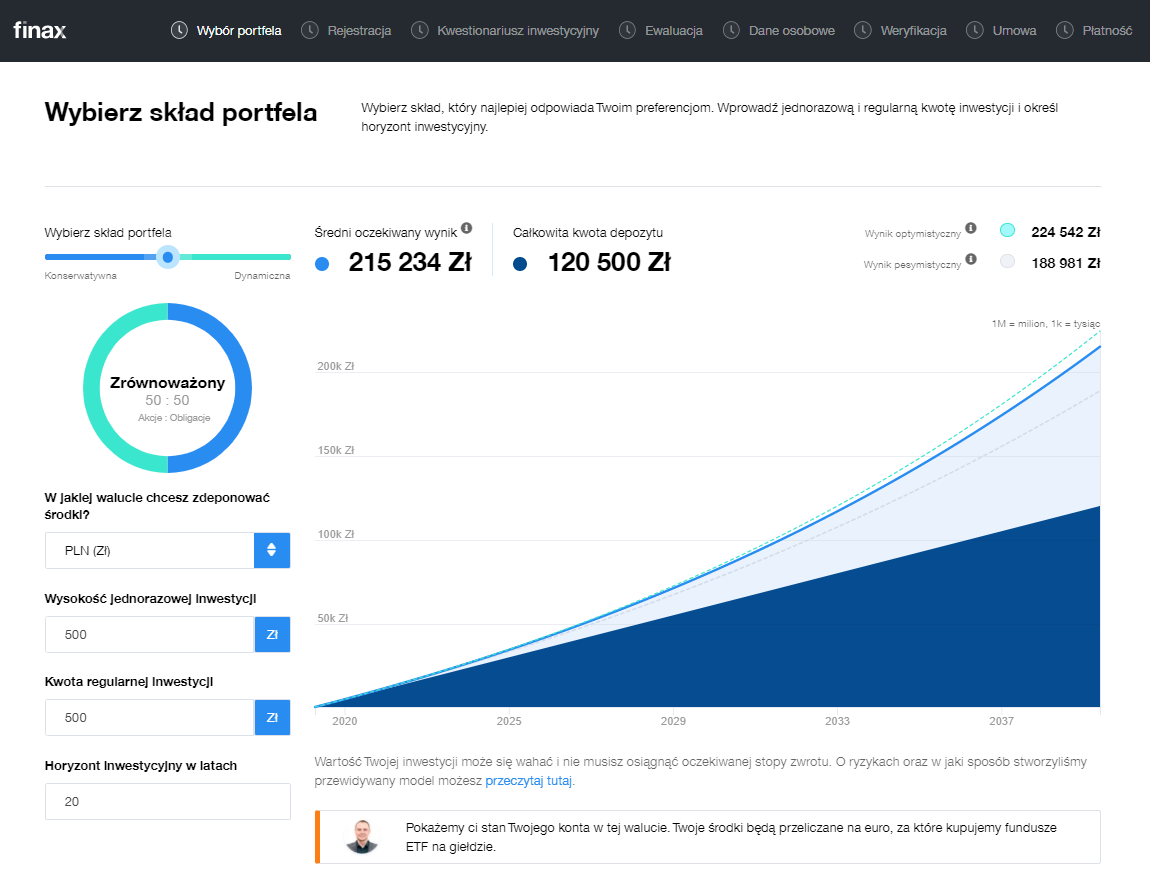Toggle the pessimistic result grey circle
The height and width of the screenshot is (890, 1150).
tap(1007, 262)
